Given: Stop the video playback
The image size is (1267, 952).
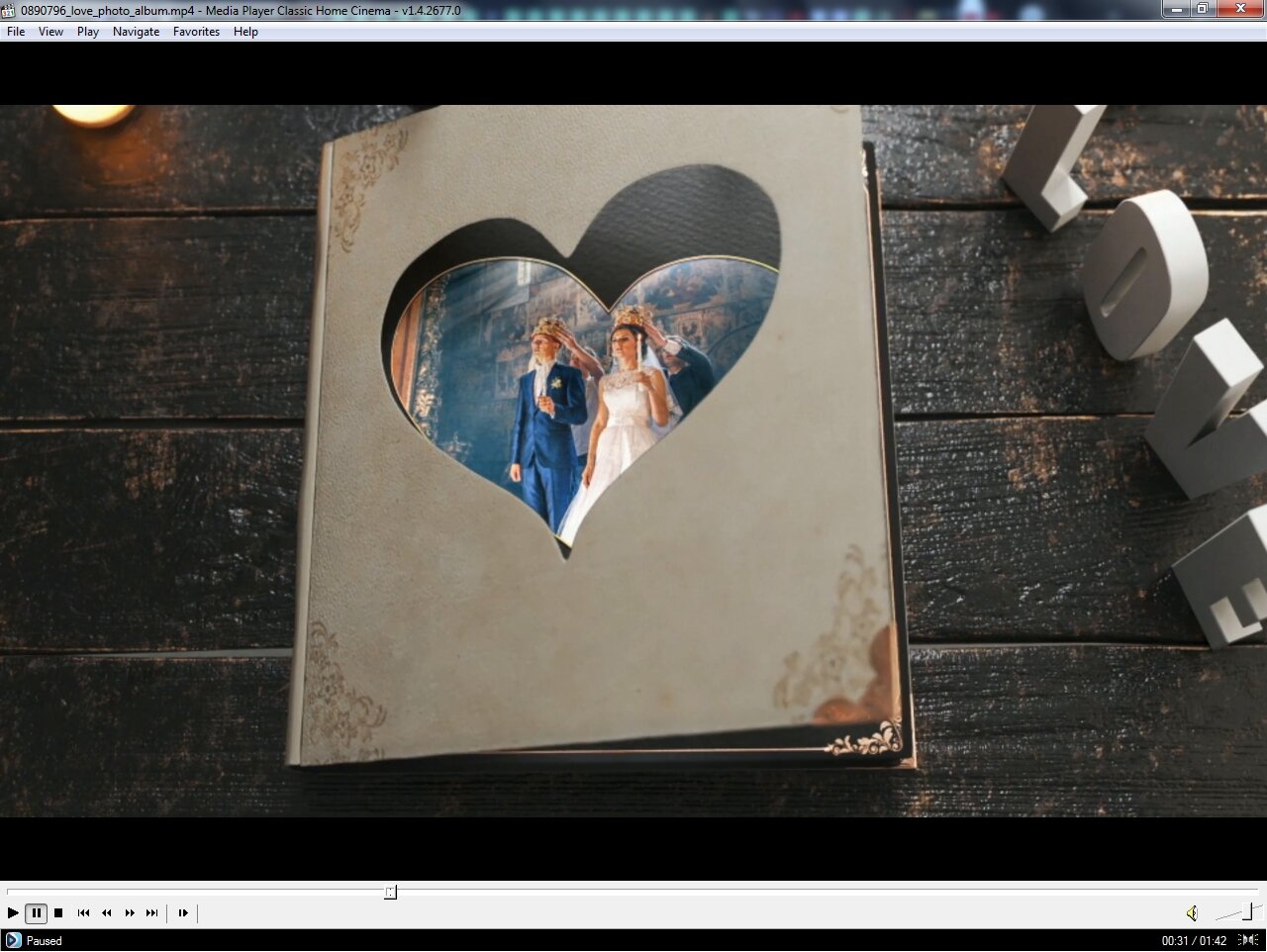Looking at the screenshot, I should pyautogui.click(x=58, y=913).
